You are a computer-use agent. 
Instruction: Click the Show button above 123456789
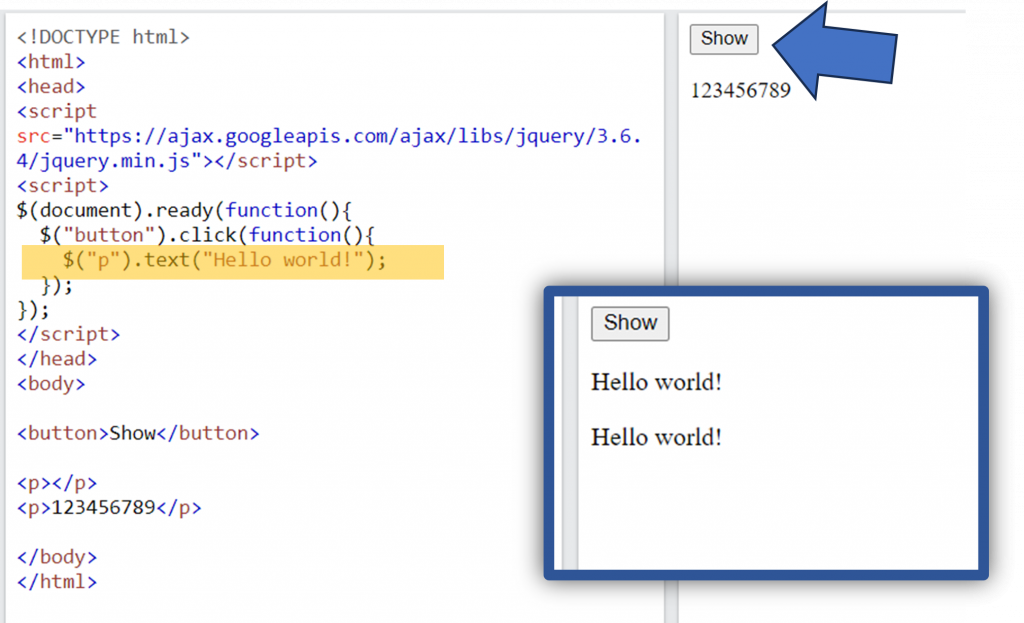[724, 39]
